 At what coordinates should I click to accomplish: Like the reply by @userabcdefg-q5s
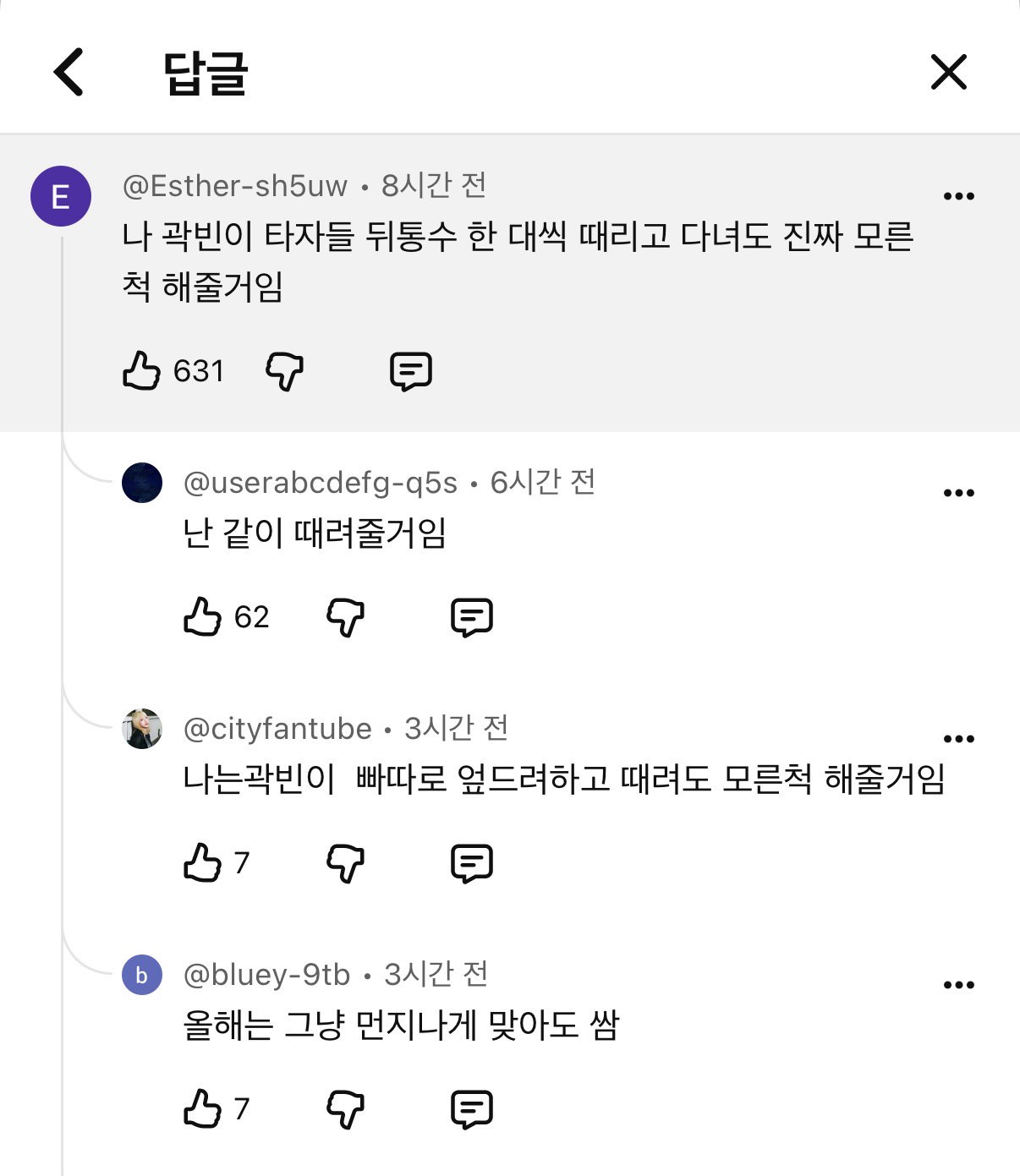click(202, 616)
